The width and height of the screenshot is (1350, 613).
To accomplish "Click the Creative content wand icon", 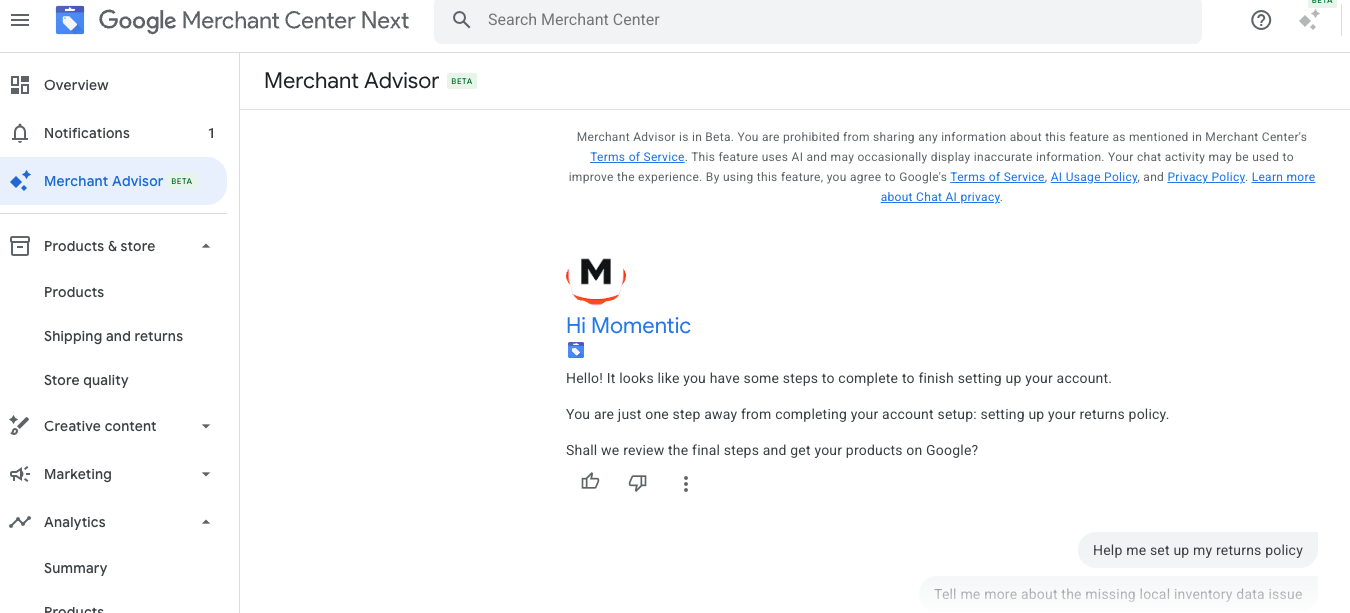I will (x=20, y=426).
